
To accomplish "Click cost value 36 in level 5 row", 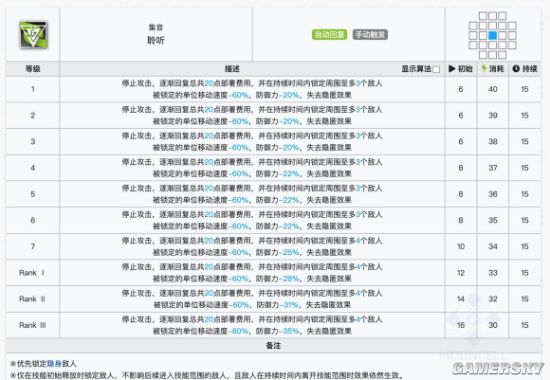I will 493,194.
